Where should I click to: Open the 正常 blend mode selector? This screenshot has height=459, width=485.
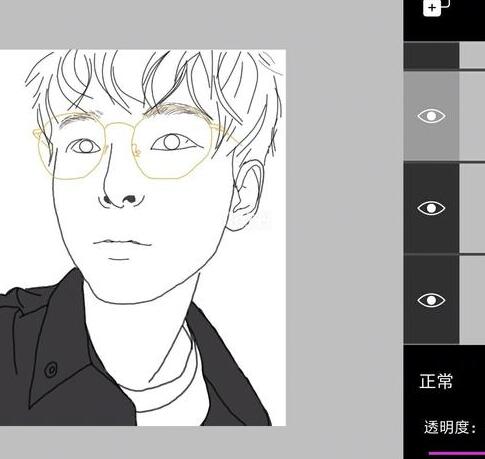click(x=436, y=381)
